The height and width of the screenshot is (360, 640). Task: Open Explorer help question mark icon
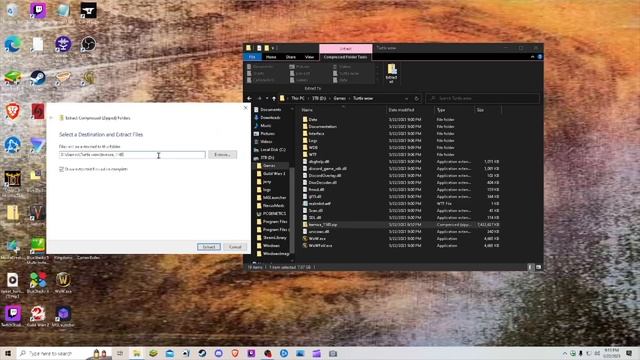pyautogui.click(x=540, y=57)
